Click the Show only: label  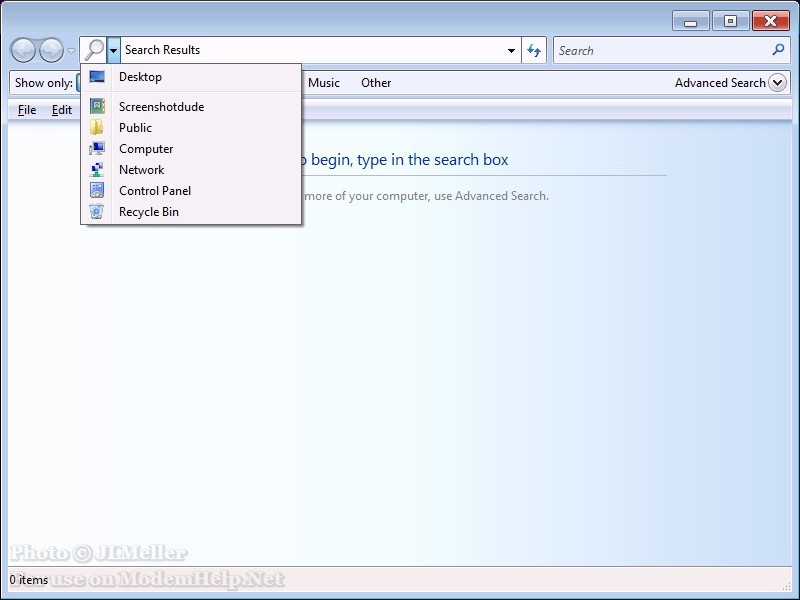(44, 83)
